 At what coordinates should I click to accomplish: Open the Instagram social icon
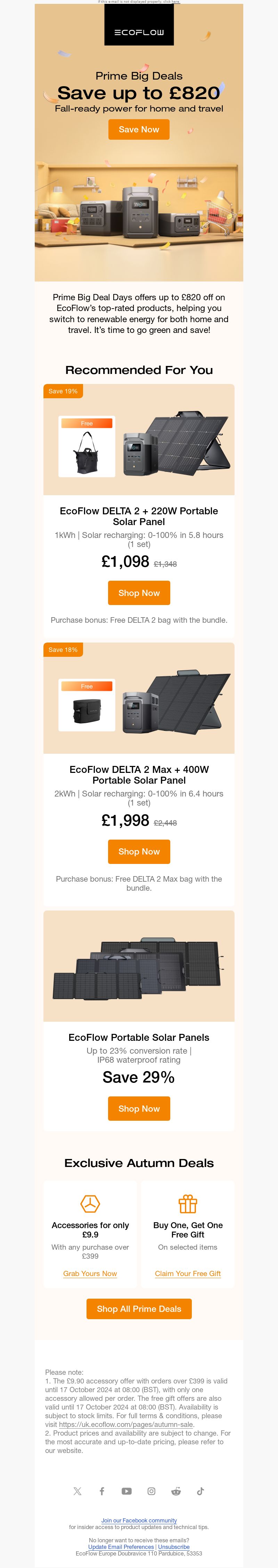pyautogui.click(x=152, y=1491)
